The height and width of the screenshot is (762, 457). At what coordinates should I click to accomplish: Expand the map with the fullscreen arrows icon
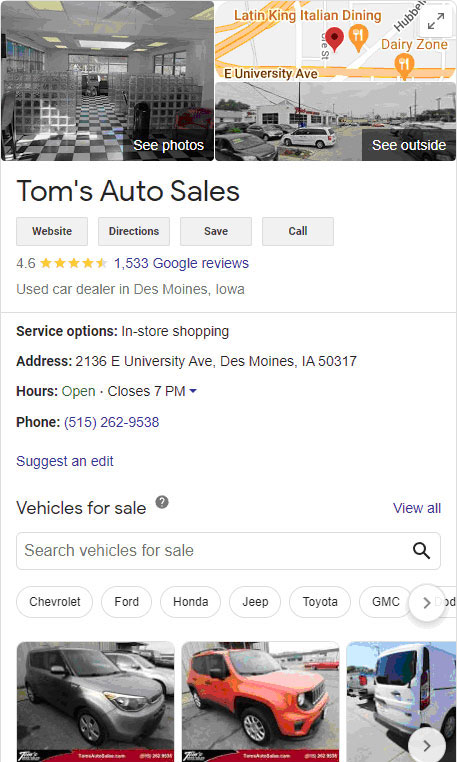(436, 21)
